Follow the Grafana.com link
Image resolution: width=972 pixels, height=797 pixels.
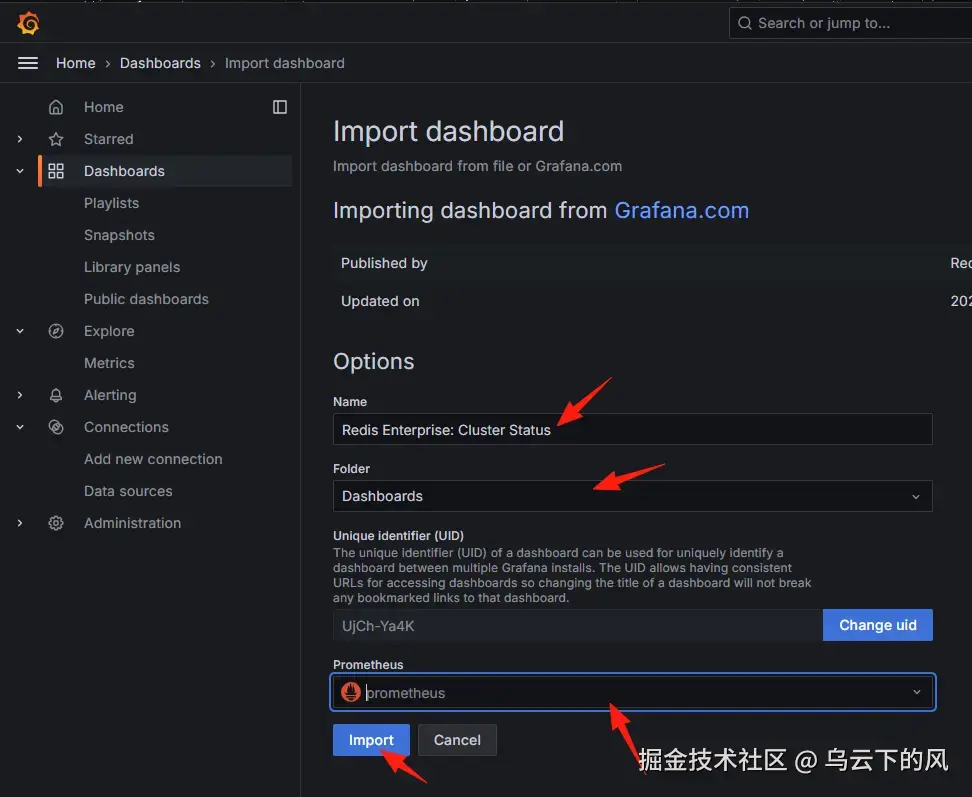(681, 211)
